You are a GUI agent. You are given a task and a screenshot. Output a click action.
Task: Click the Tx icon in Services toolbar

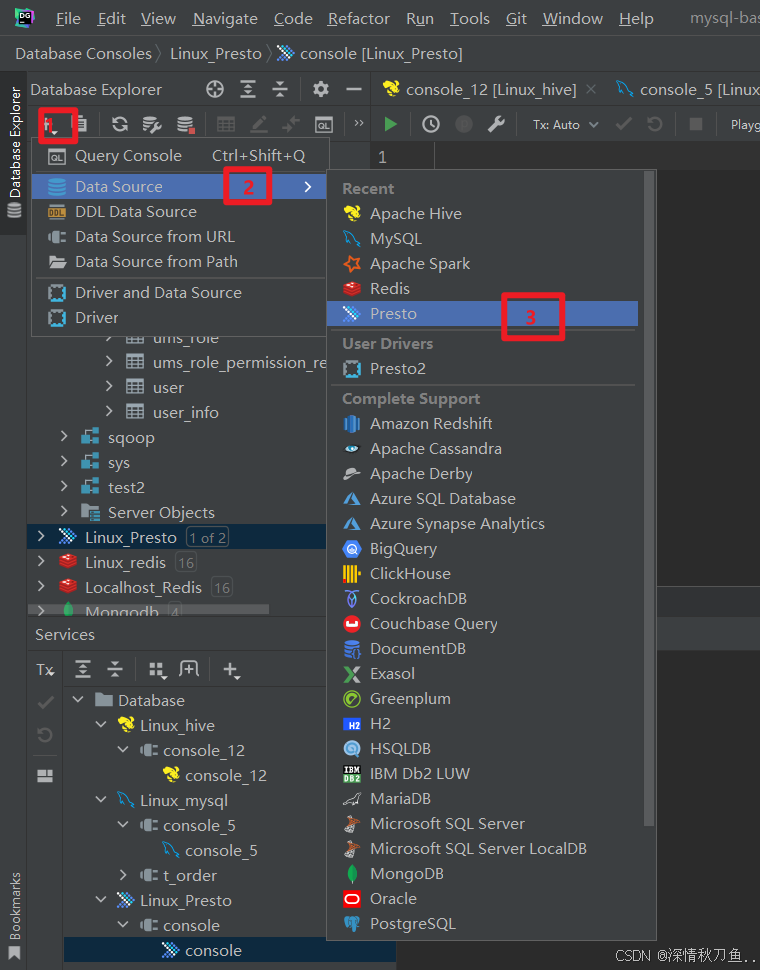(45, 670)
